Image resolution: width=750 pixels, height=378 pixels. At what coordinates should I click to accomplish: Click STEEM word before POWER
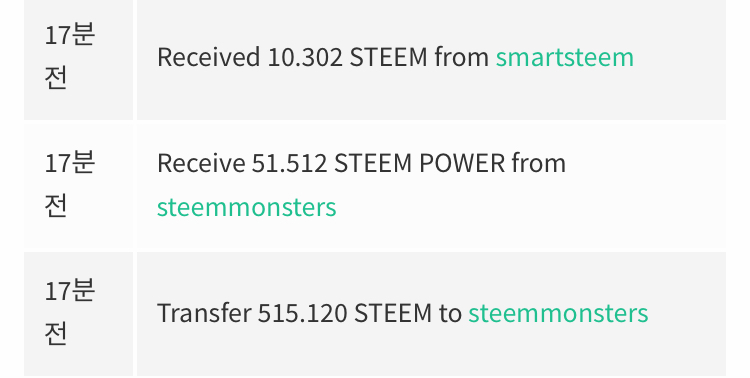[373, 163]
